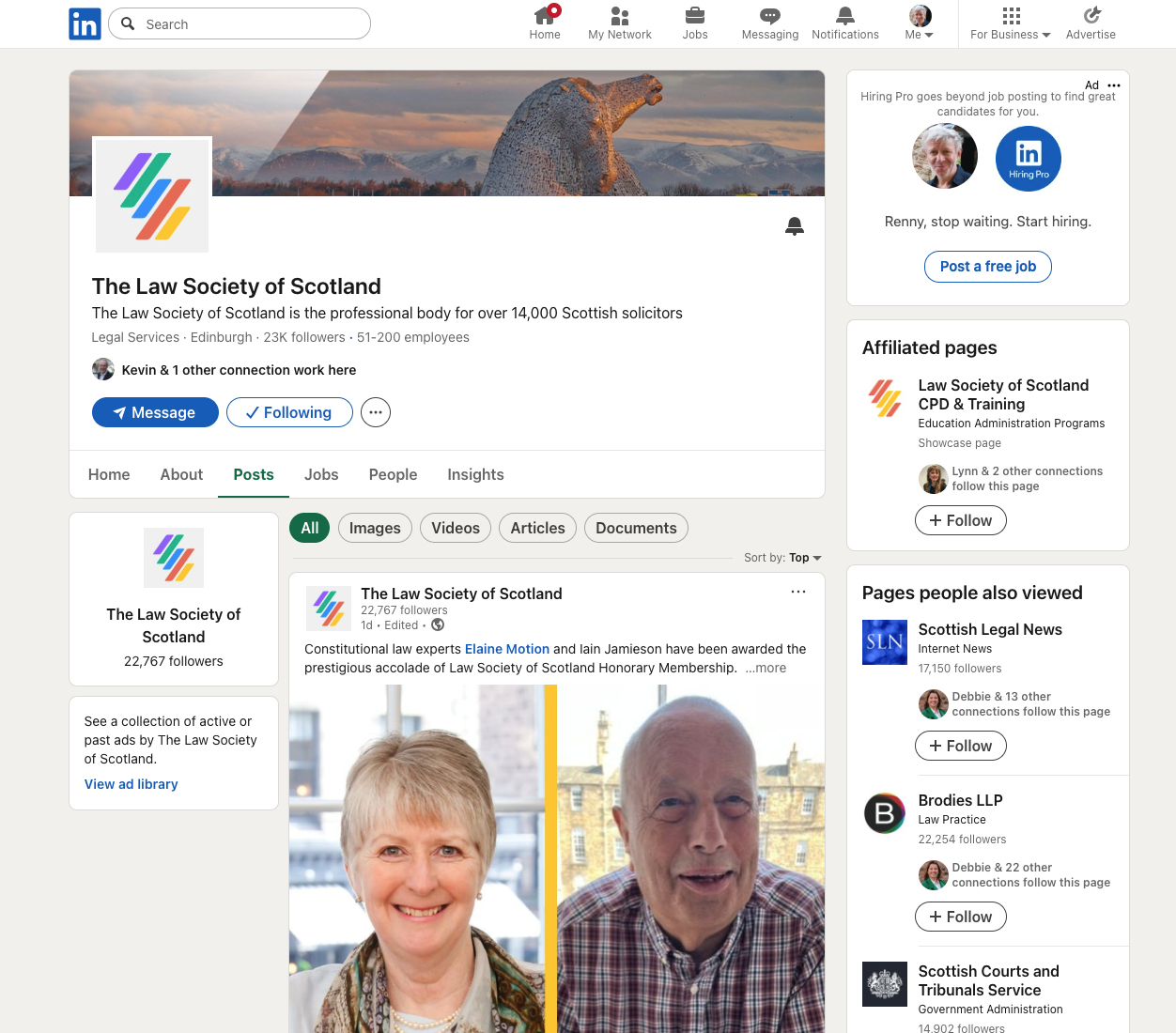Viewport: 1176px width, 1033px height.
Task: Click the '23K followers' text in page header
Action: click(x=304, y=337)
